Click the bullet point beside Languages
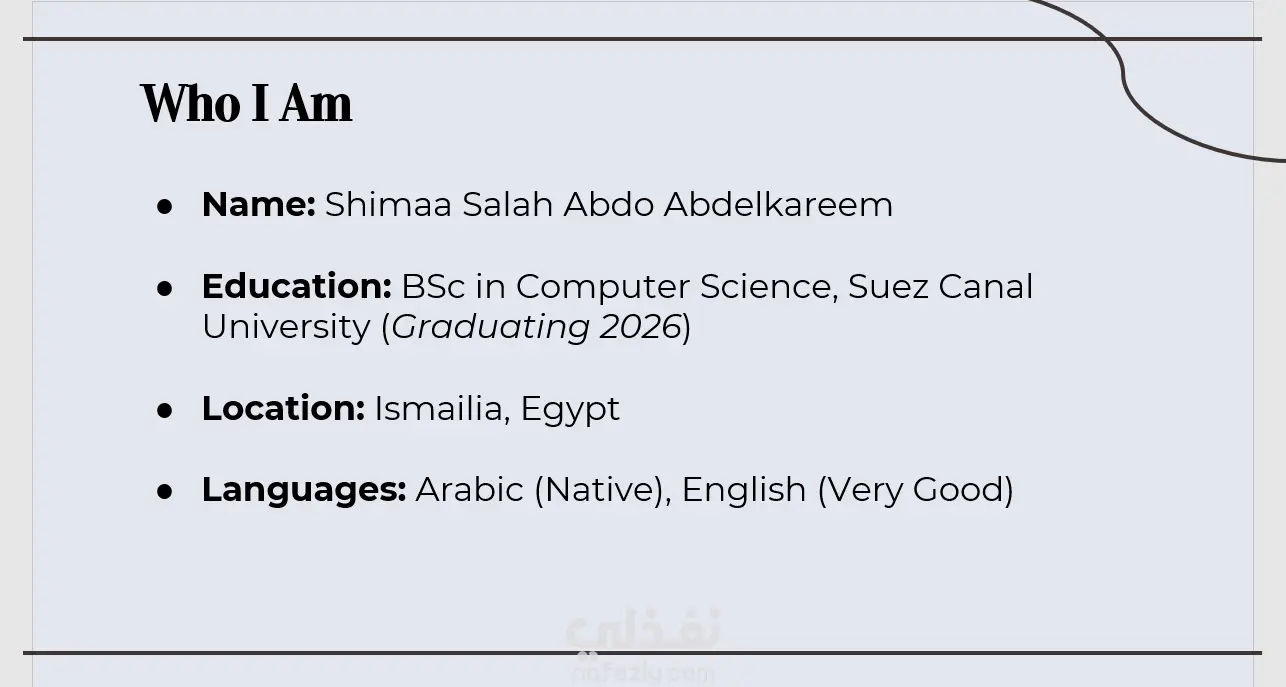The image size is (1286, 687). tap(165, 490)
